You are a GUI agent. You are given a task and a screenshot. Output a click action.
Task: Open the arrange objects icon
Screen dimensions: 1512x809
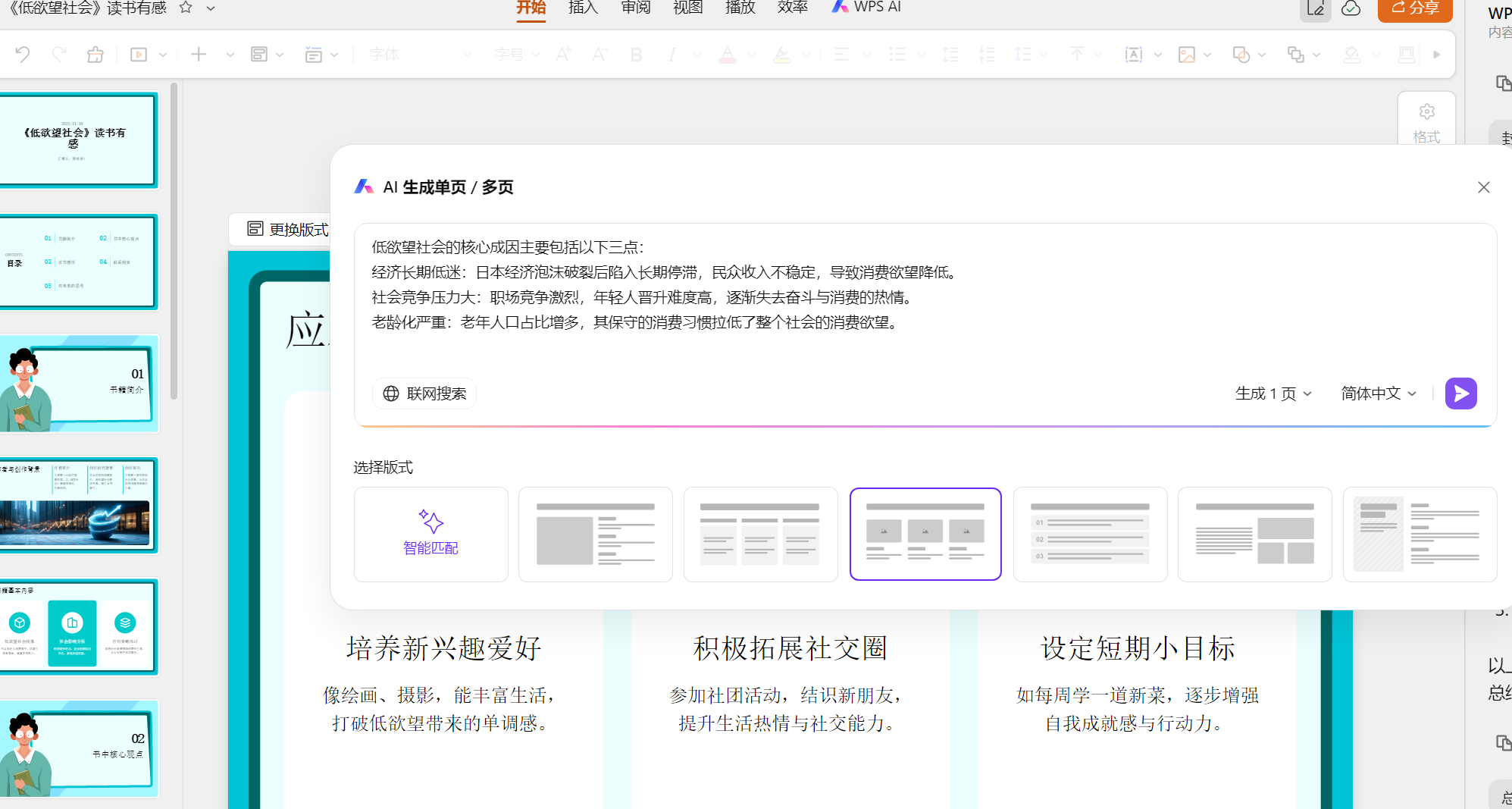(x=1296, y=55)
